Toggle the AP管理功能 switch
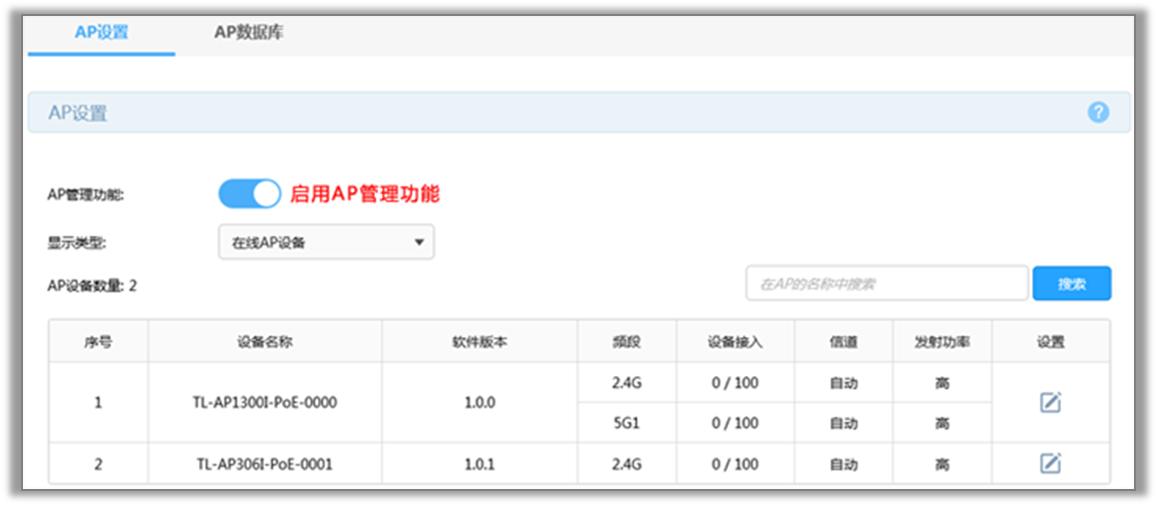The height and width of the screenshot is (505, 1157). point(249,194)
